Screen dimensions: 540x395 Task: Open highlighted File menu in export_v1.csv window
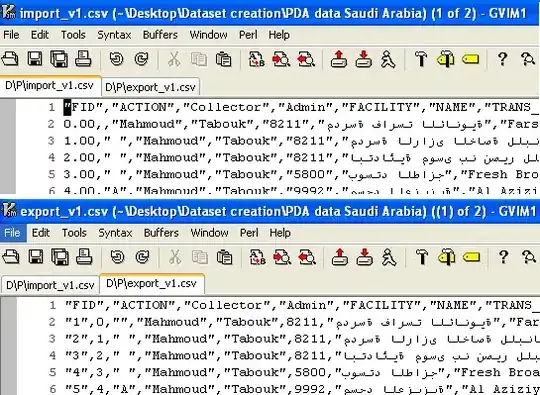click(12, 233)
